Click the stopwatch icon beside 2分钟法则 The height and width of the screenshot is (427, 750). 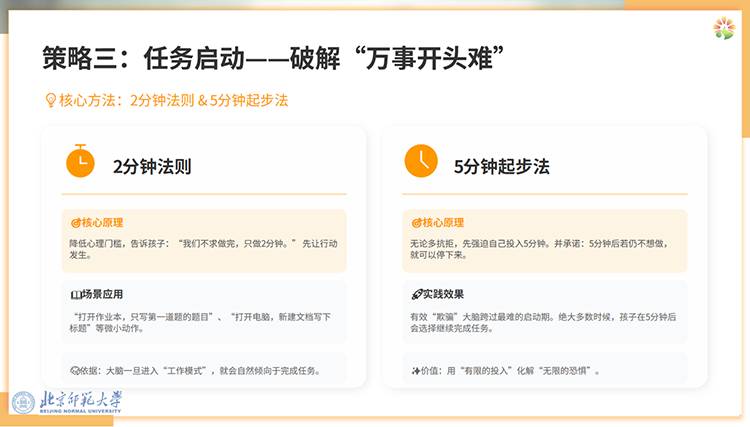coord(80,160)
